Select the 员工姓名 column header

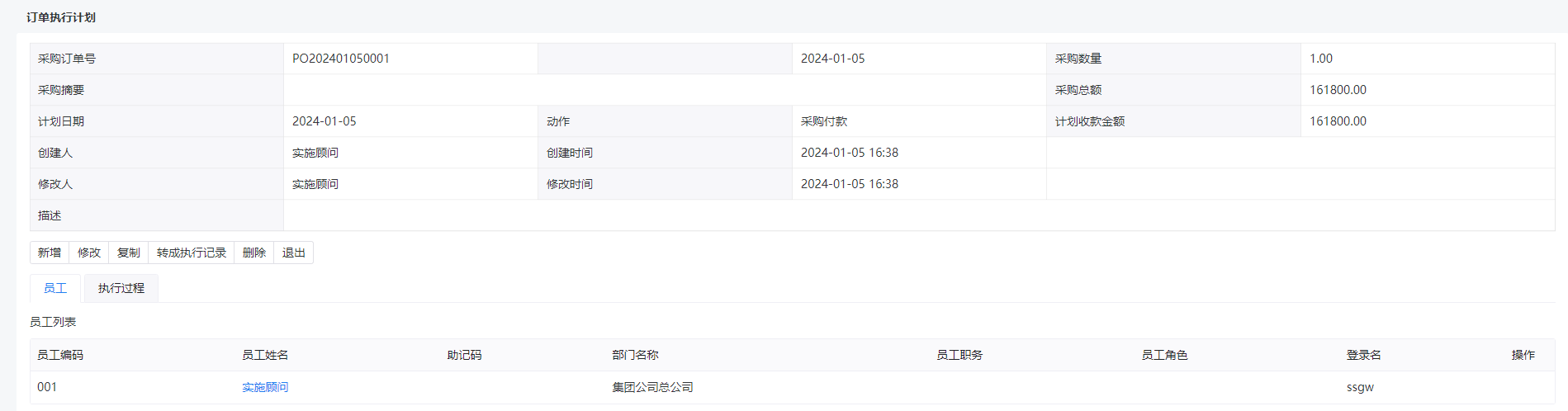(x=265, y=355)
